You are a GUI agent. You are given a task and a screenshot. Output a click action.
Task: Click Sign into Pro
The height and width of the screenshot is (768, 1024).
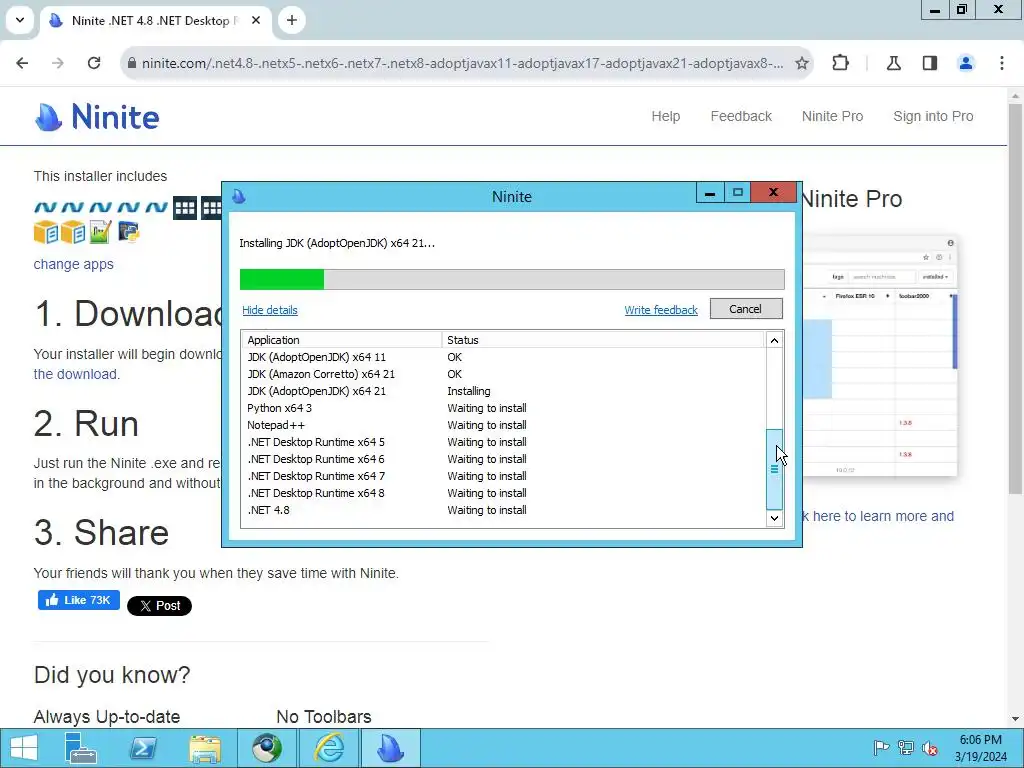coord(933,116)
